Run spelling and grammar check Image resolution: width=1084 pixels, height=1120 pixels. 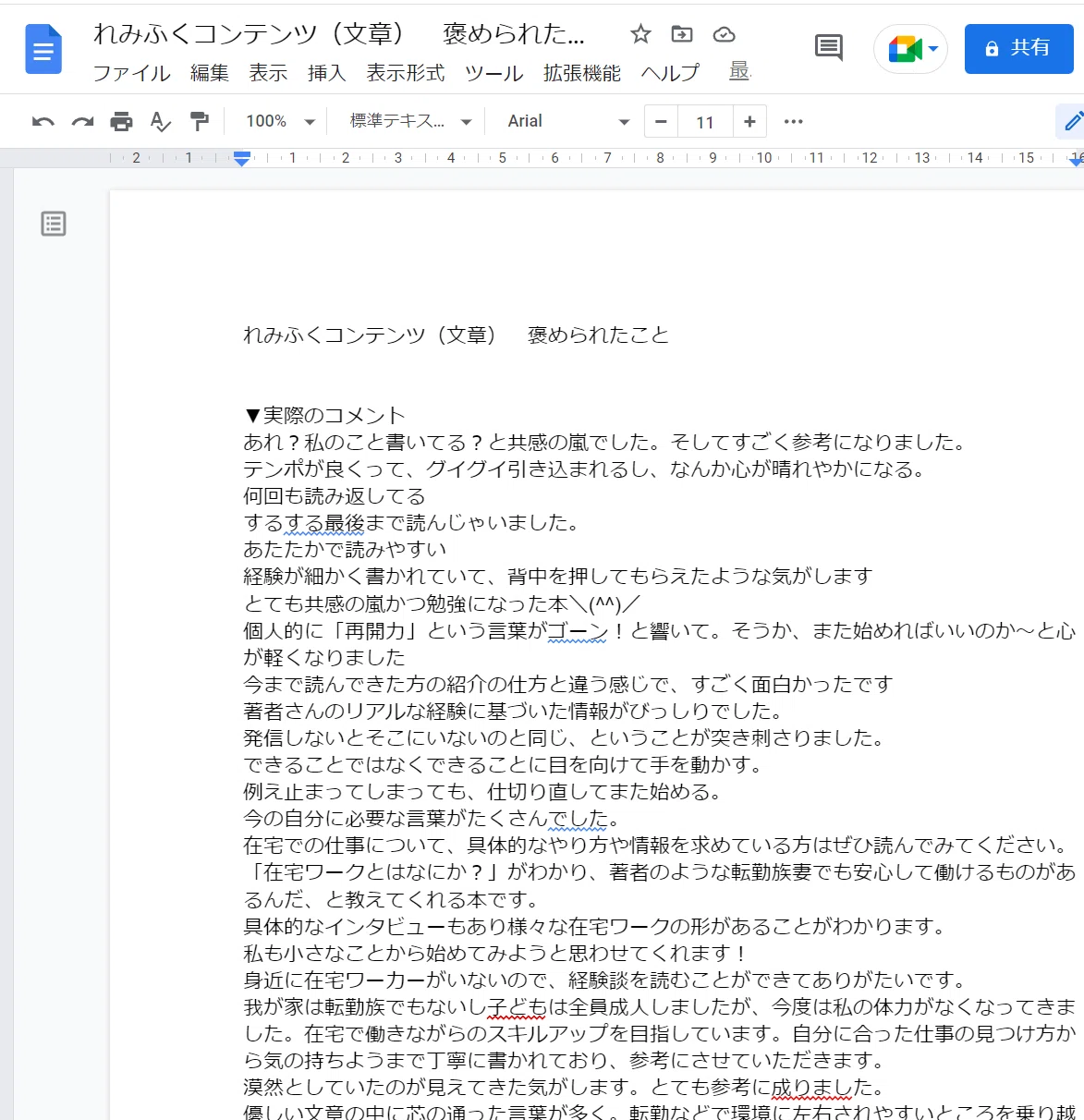pos(161,121)
